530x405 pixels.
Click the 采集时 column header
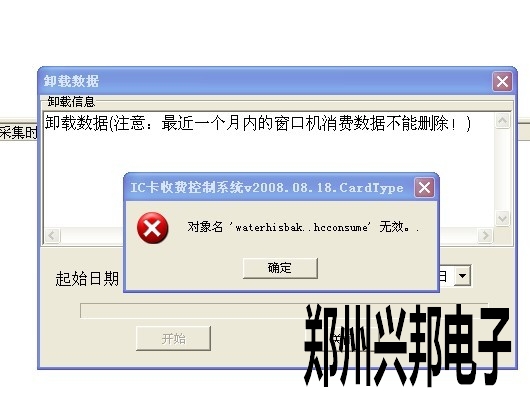tap(19, 132)
